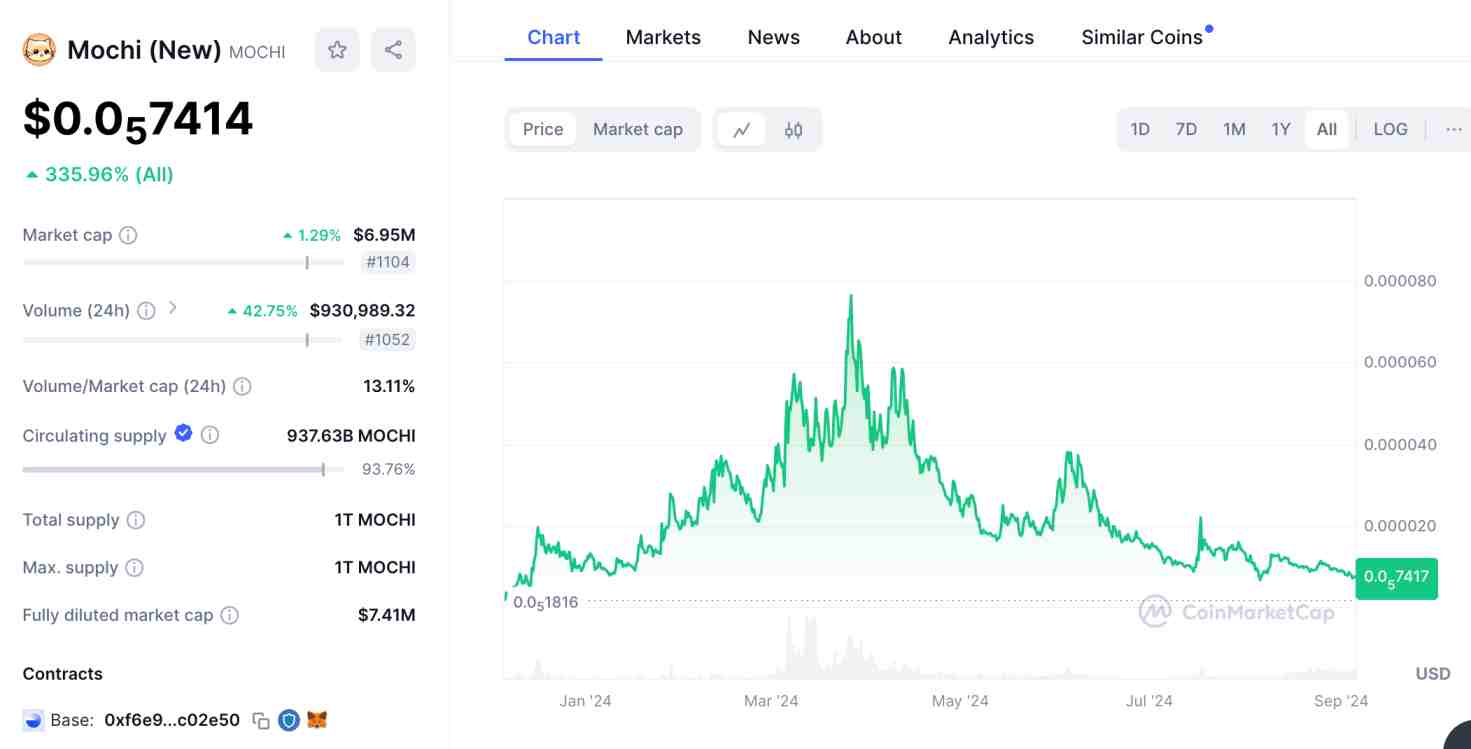
Task: Open the About tab
Action: pyautogui.click(x=874, y=37)
